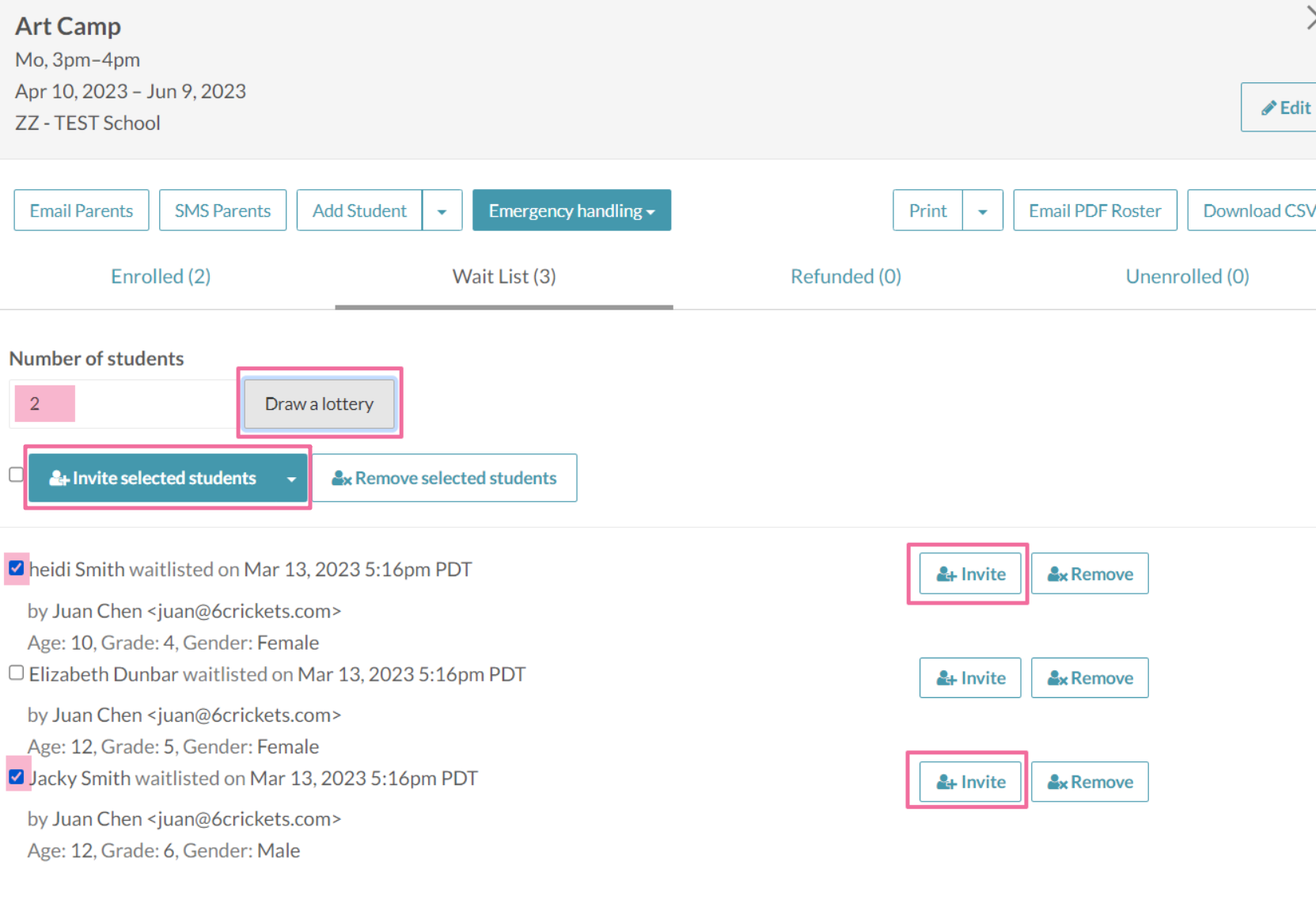This screenshot has width=1316, height=899.
Task: Open the Refunded (0) tab
Action: click(x=845, y=277)
